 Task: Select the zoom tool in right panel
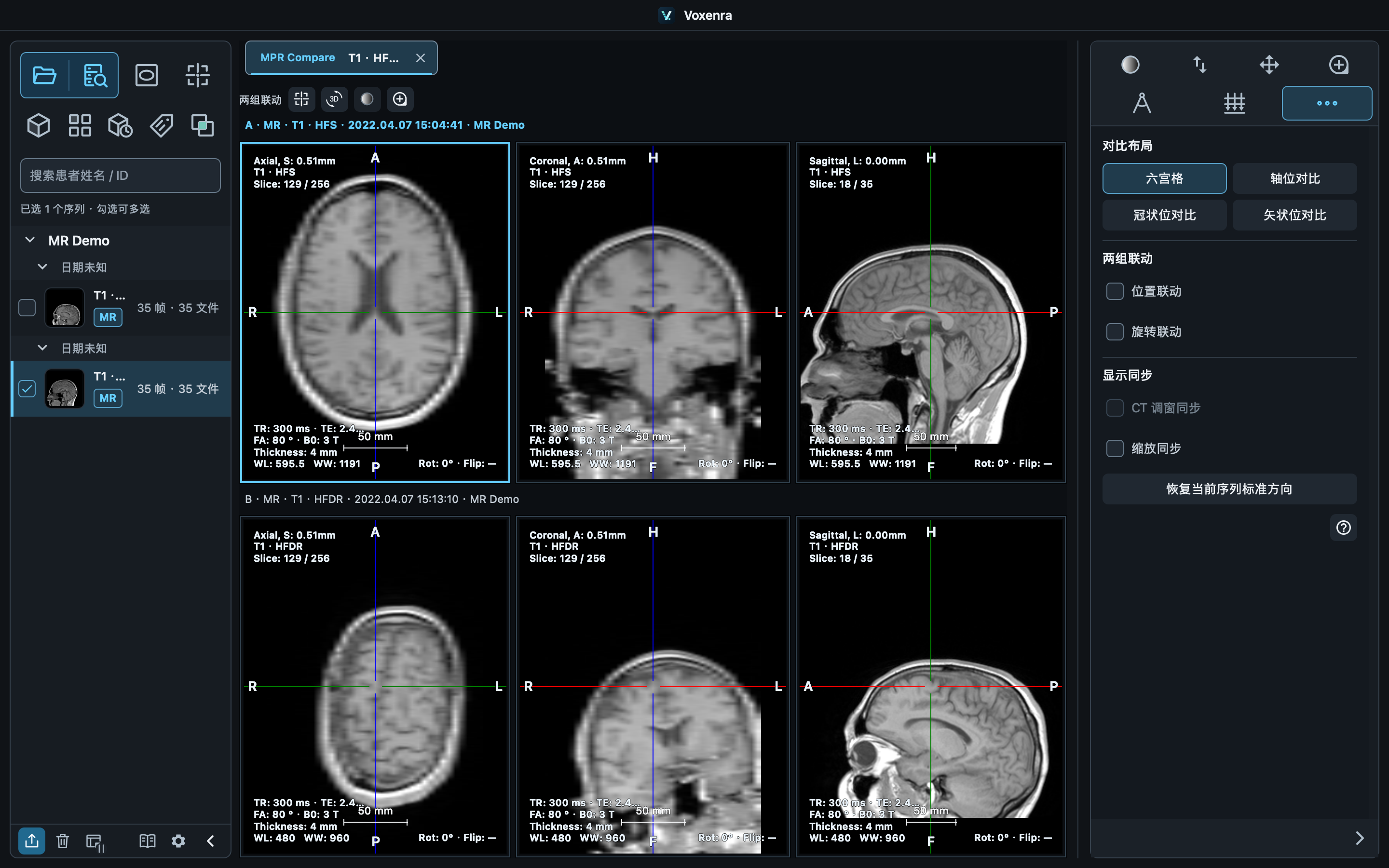pyautogui.click(x=1338, y=64)
